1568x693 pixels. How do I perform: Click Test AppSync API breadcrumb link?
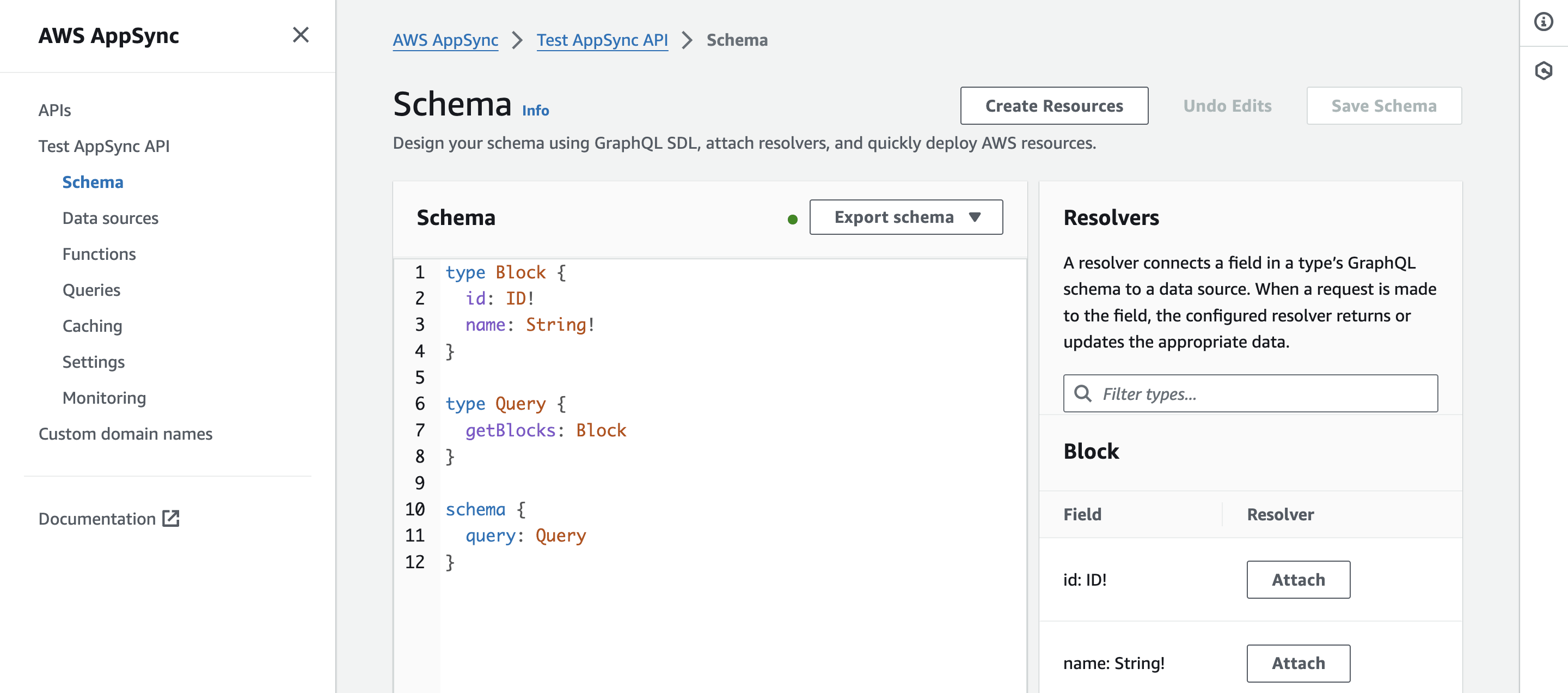click(602, 40)
